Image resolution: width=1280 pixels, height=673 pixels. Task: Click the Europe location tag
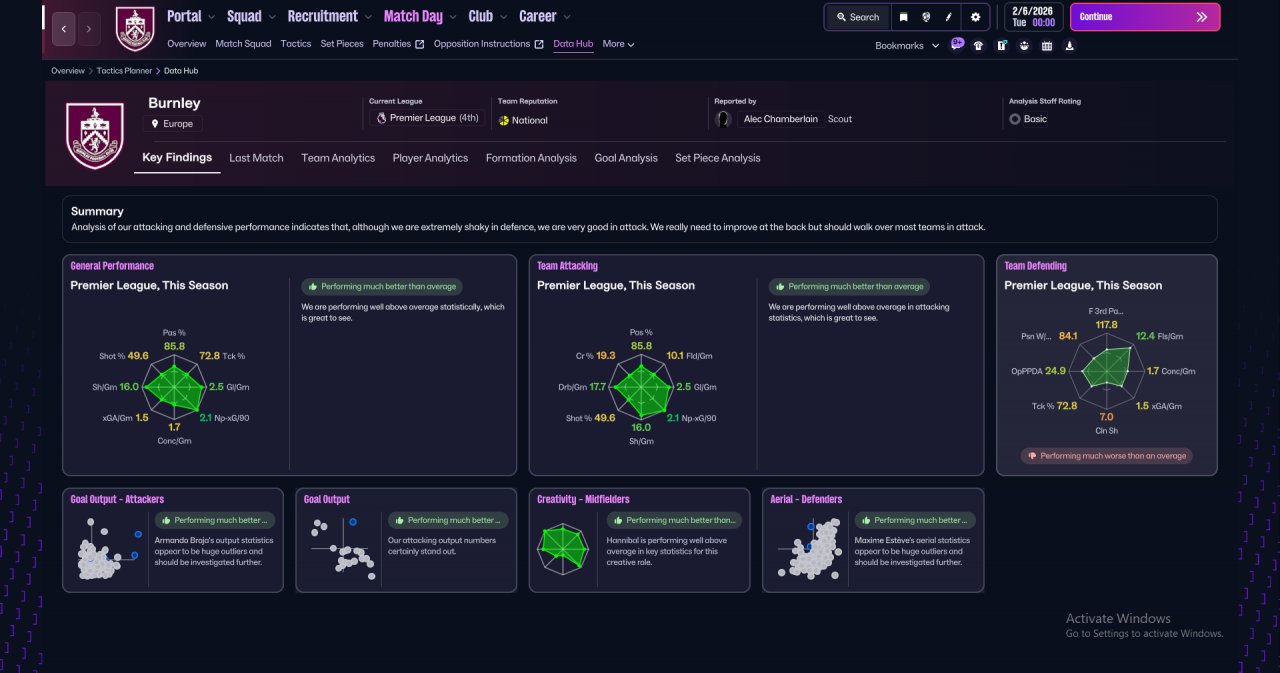pyautogui.click(x=172, y=124)
